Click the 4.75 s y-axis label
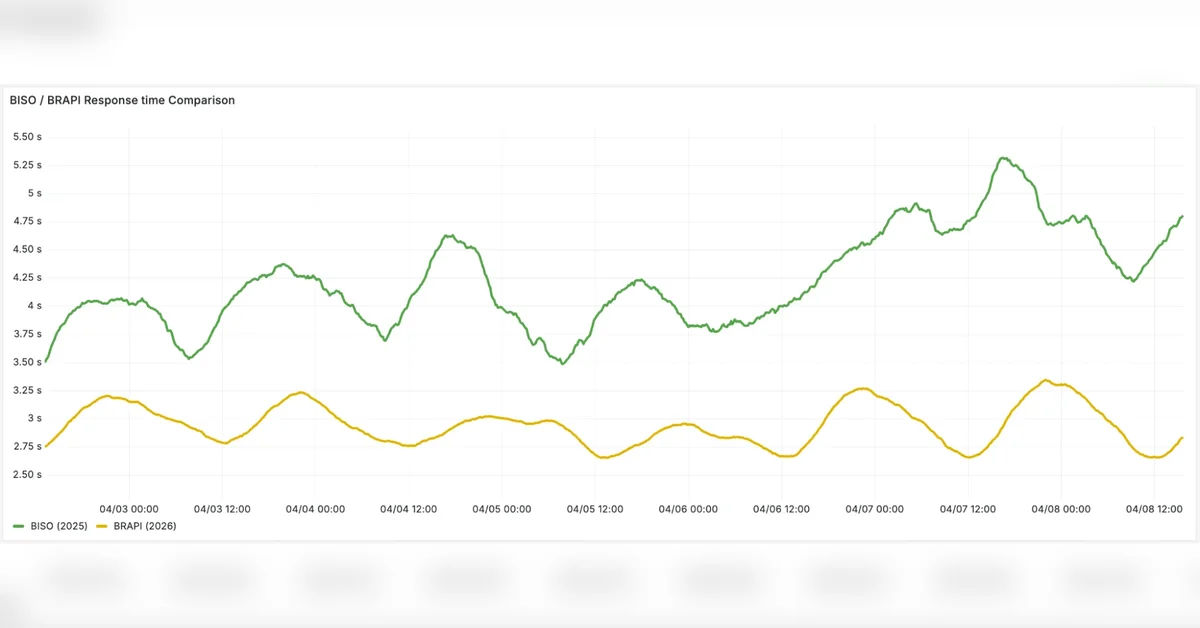Screen dimensions: 1200x628 tap(27, 221)
